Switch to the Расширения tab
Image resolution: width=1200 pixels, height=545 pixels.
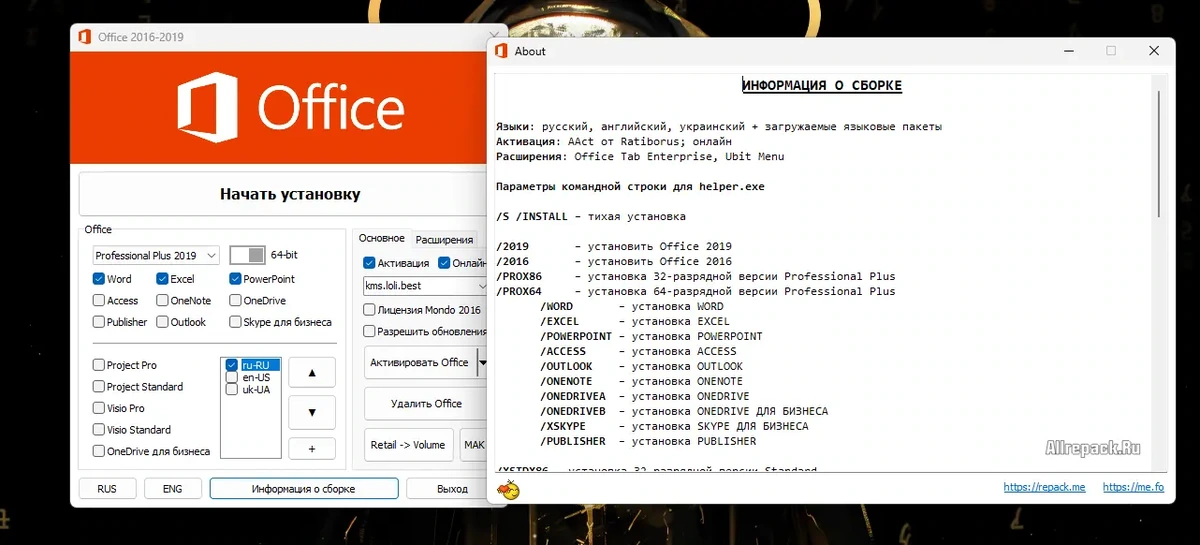[444, 239]
